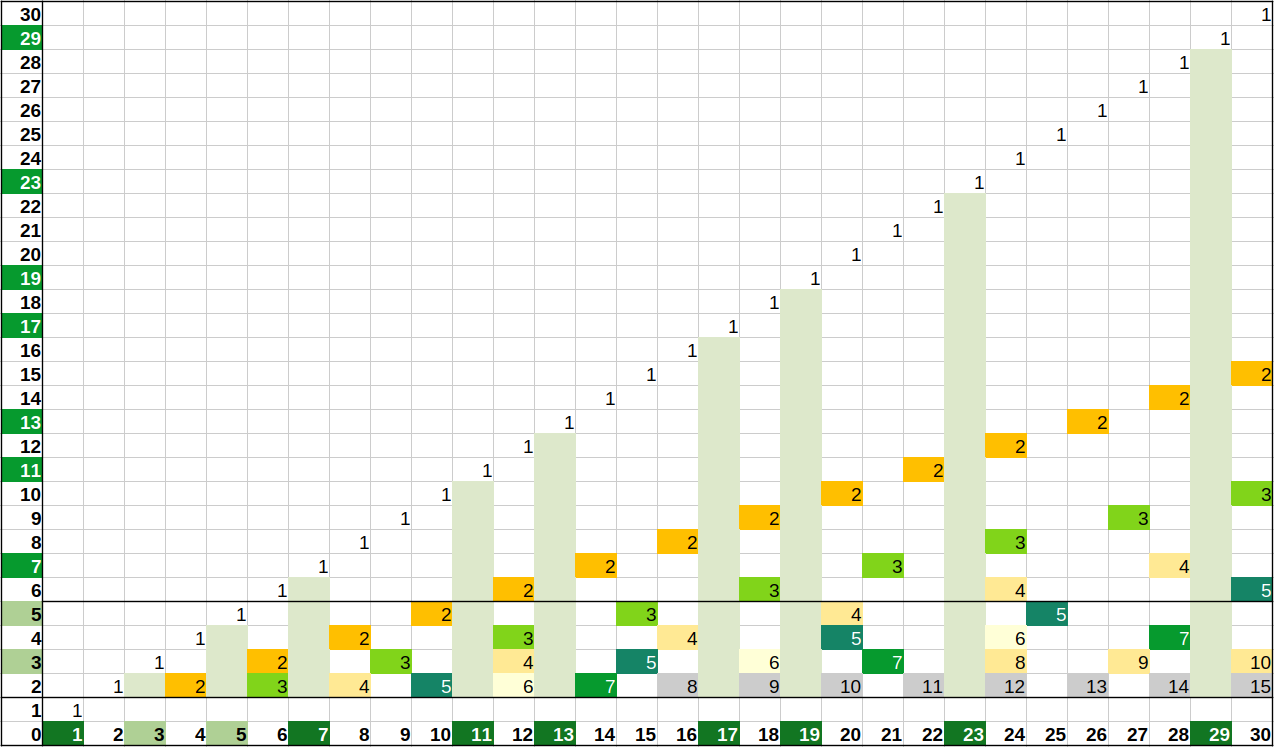Viewport: 1274px width, 747px height.
Task: Select light green row header 5 in left column
Action: (21, 614)
